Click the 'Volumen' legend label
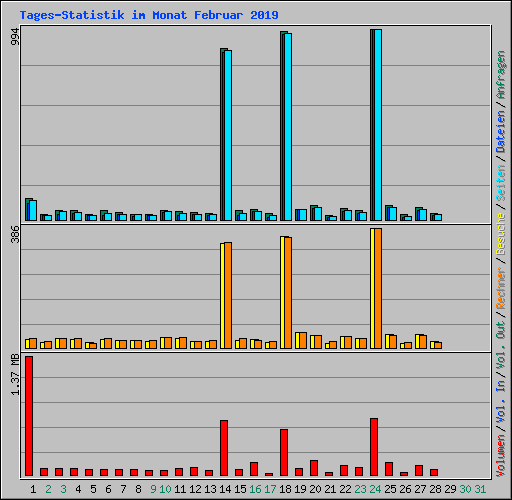 pyautogui.click(x=501, y=455)
